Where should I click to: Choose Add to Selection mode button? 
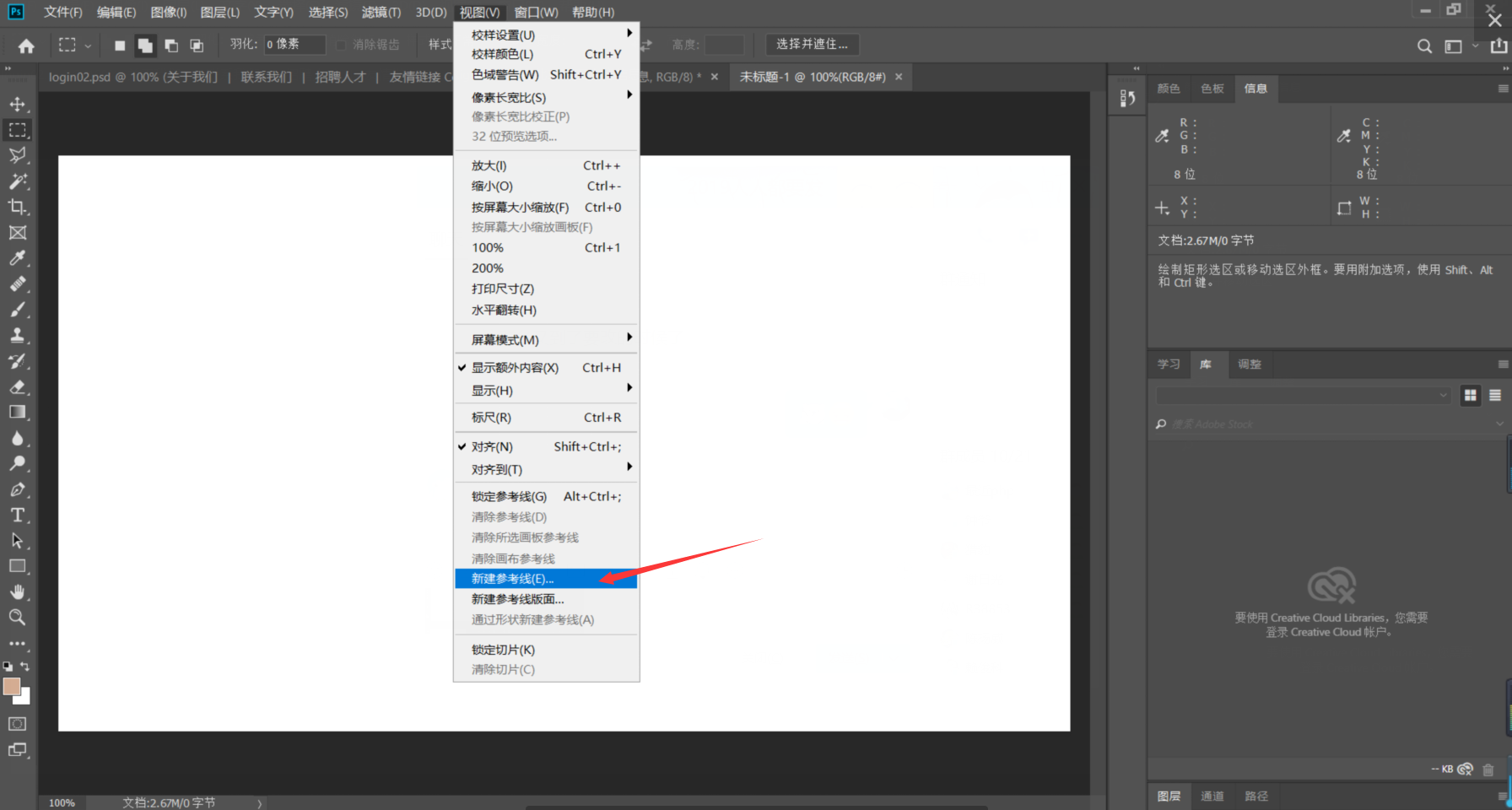pos(145,46)
